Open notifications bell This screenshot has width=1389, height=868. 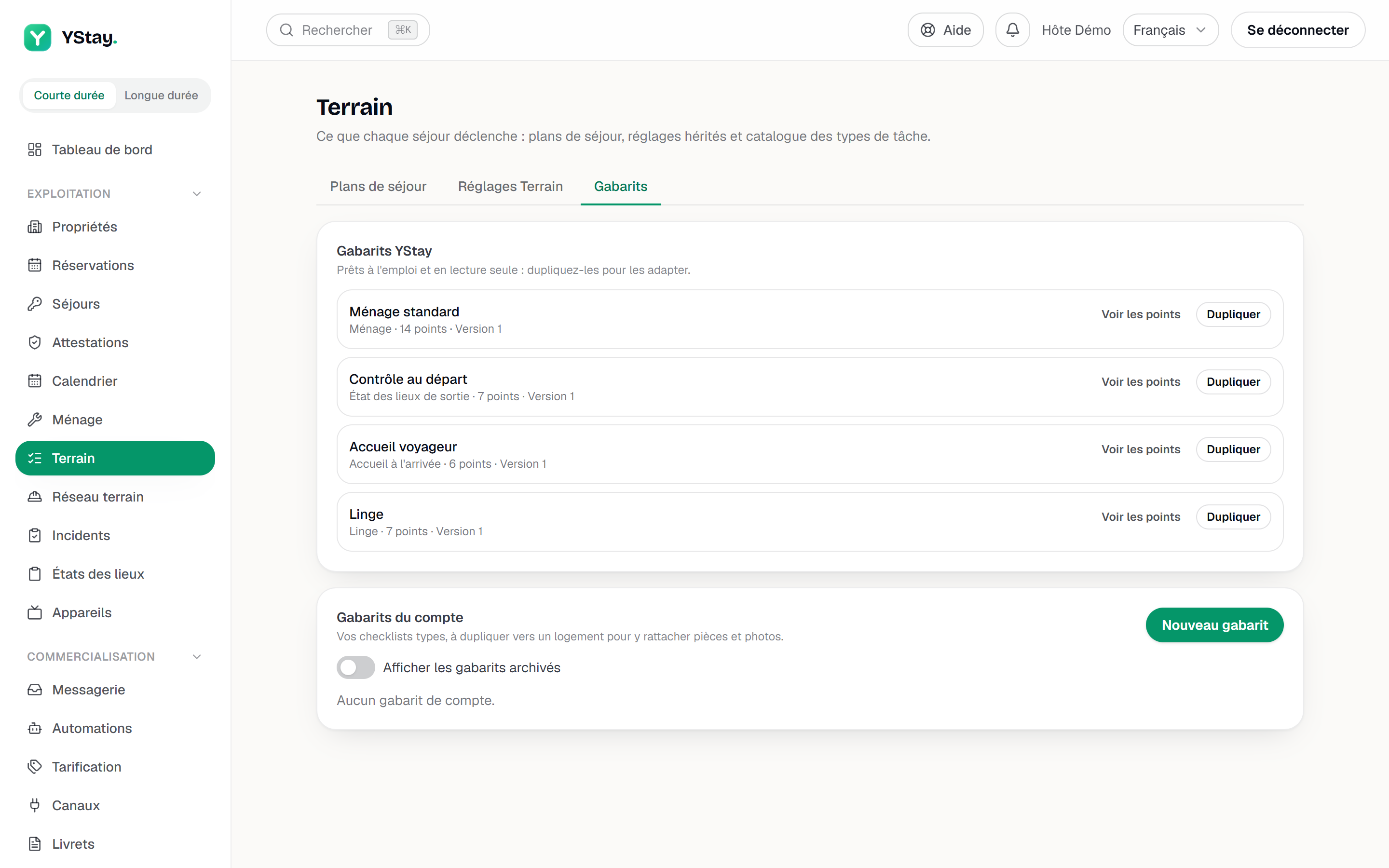(1012, 30)
